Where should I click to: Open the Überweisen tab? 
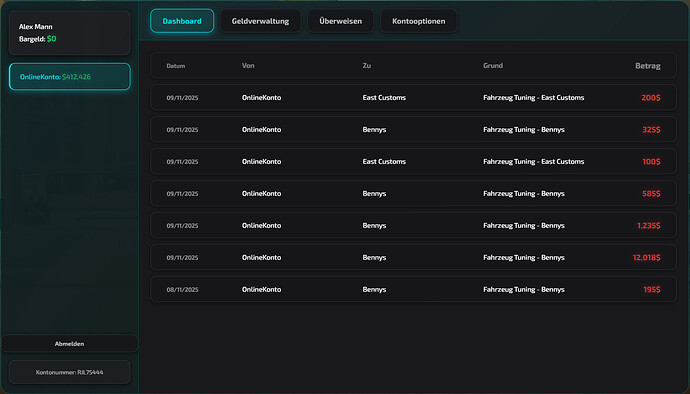(x=340, y=21)
